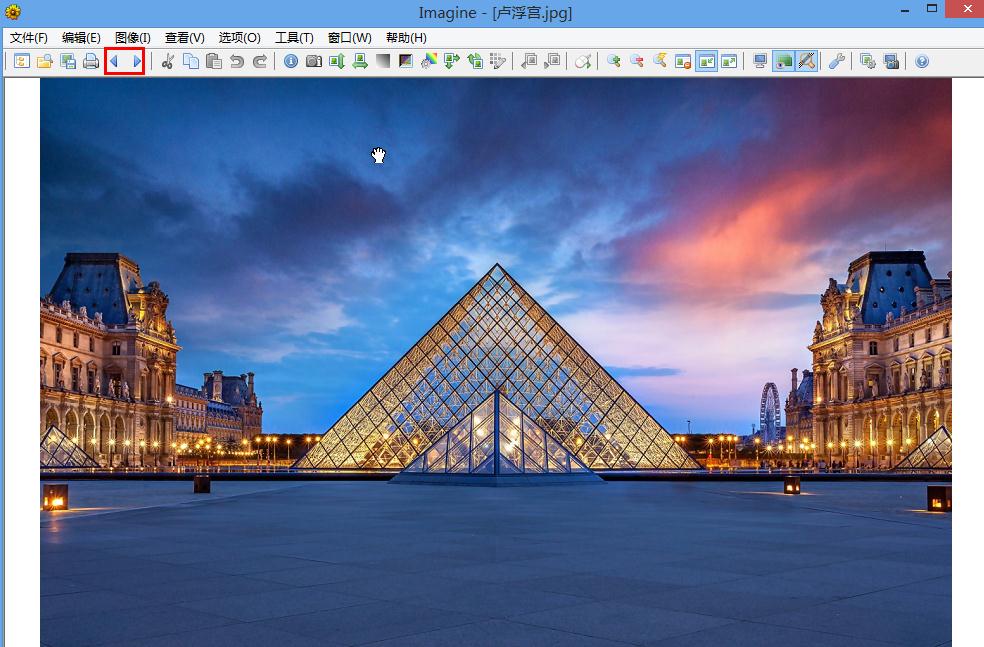This screenshot has width=984, height=647.
Task: Click the browser/thumbnail view icon
Action: [x=22, y=61]
